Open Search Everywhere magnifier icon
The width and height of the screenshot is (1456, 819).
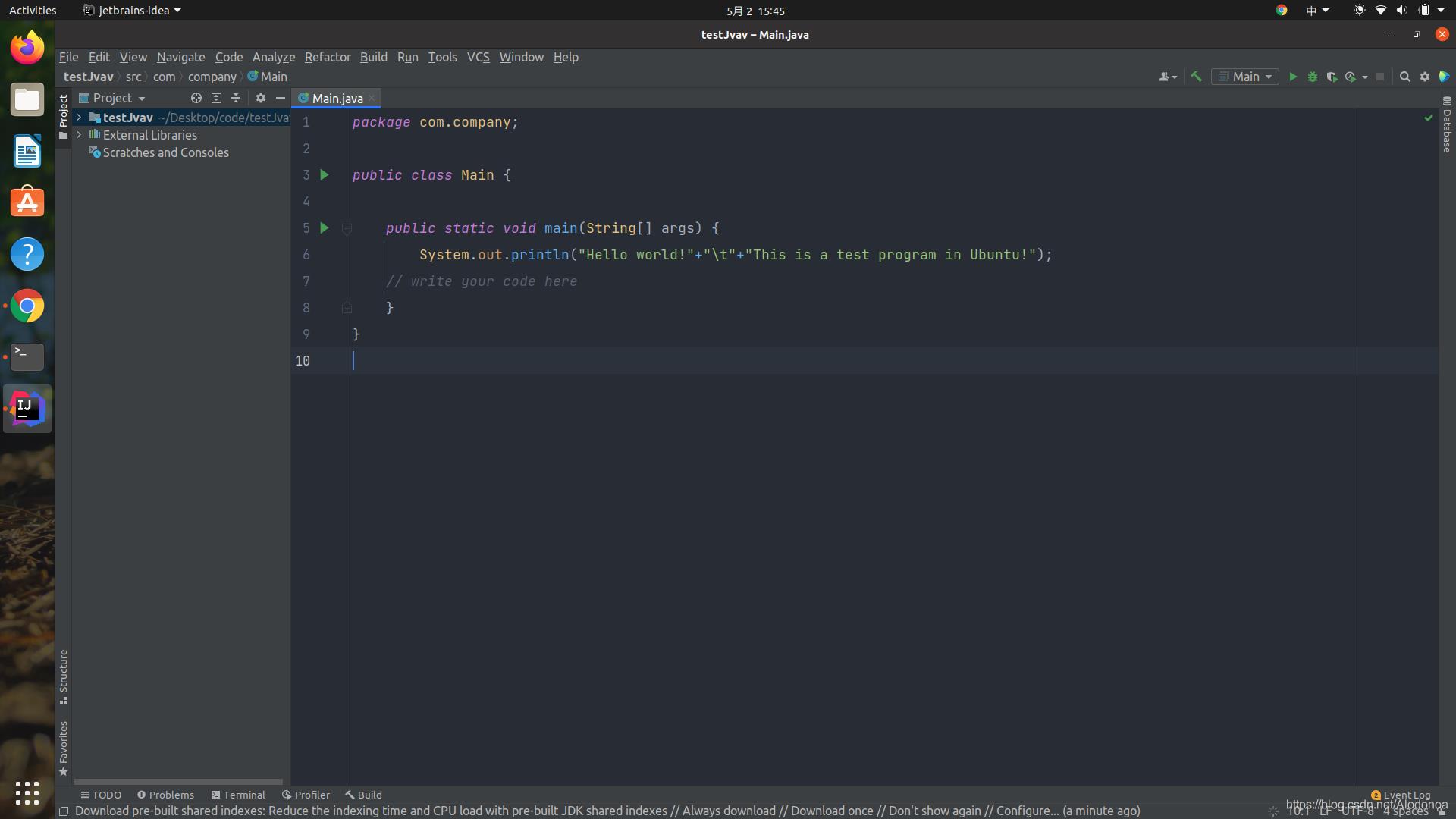1404,77
